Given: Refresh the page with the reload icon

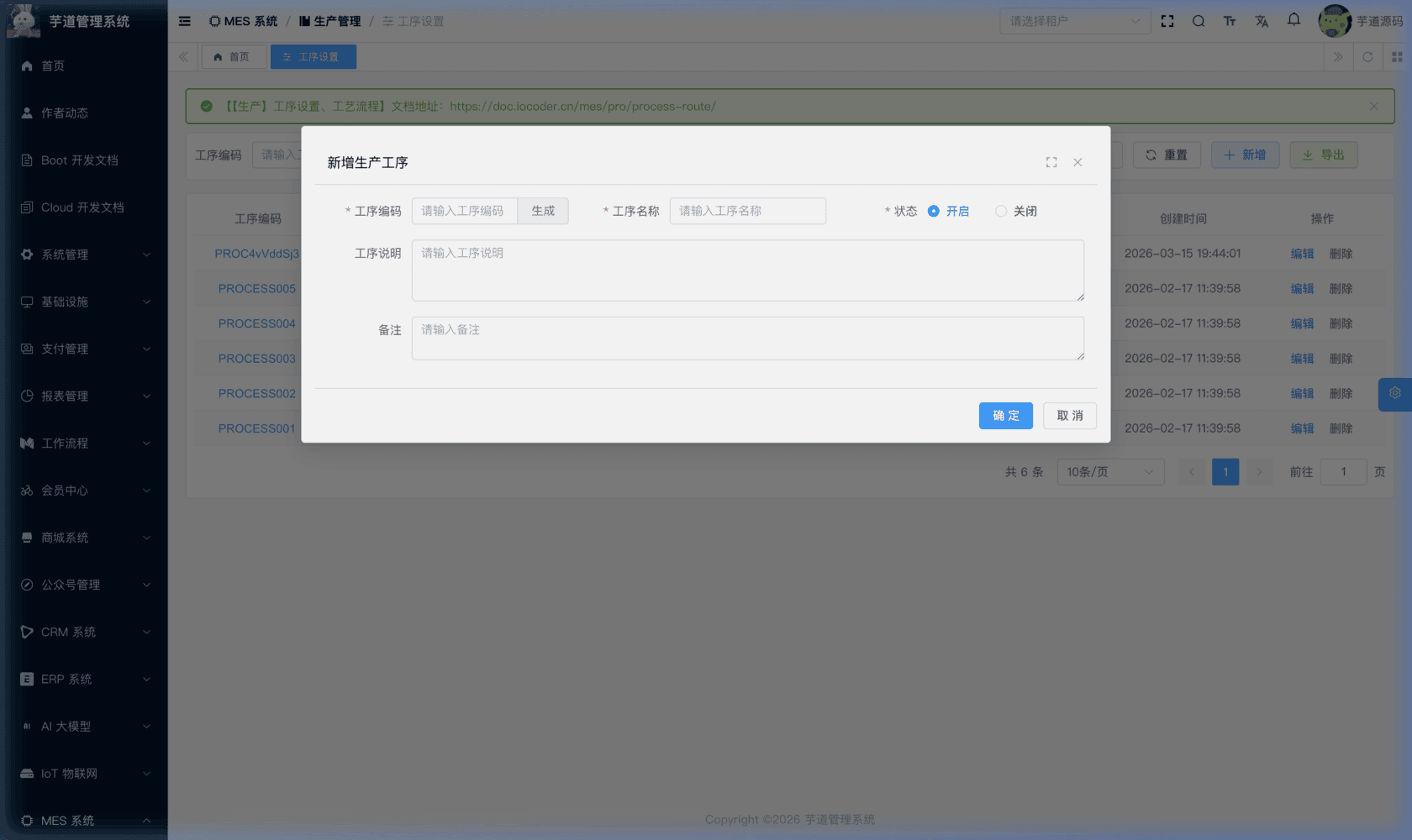Looking at the screenshot, I should (1368, 56).
